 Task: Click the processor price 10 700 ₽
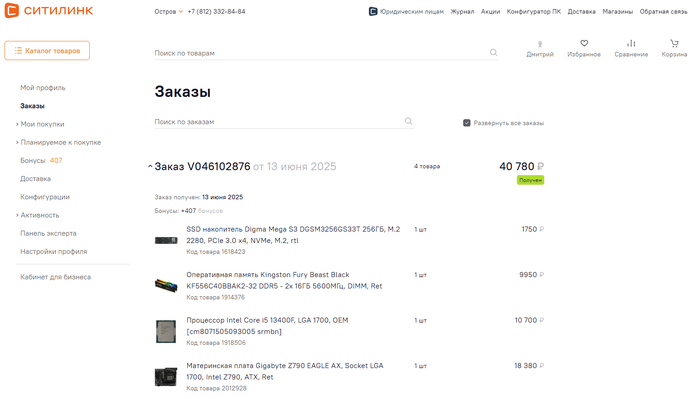(529, 320)
